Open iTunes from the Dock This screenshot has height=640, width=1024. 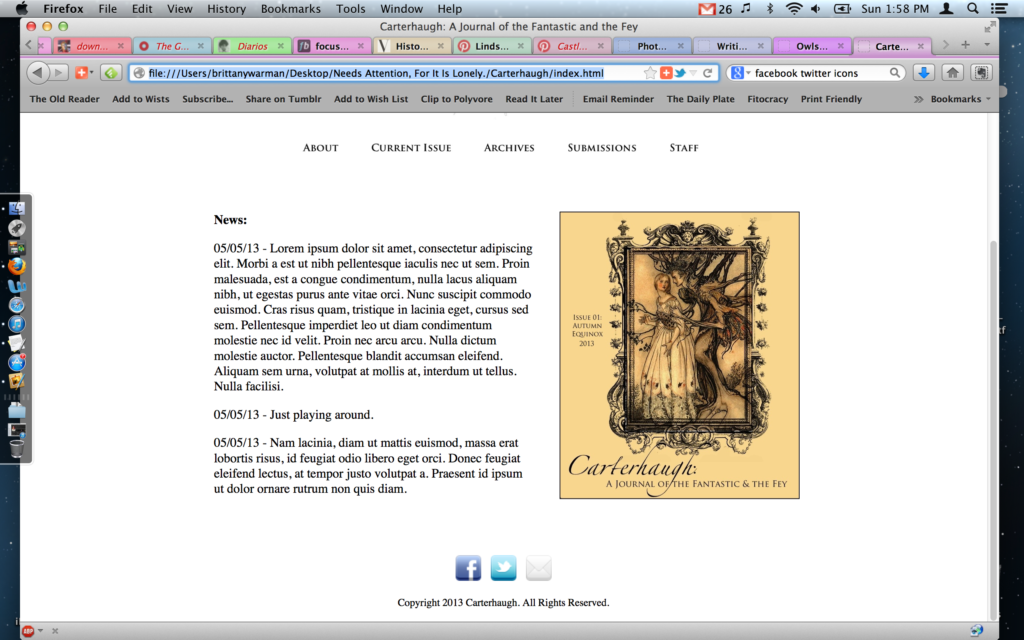pos(16,324)
